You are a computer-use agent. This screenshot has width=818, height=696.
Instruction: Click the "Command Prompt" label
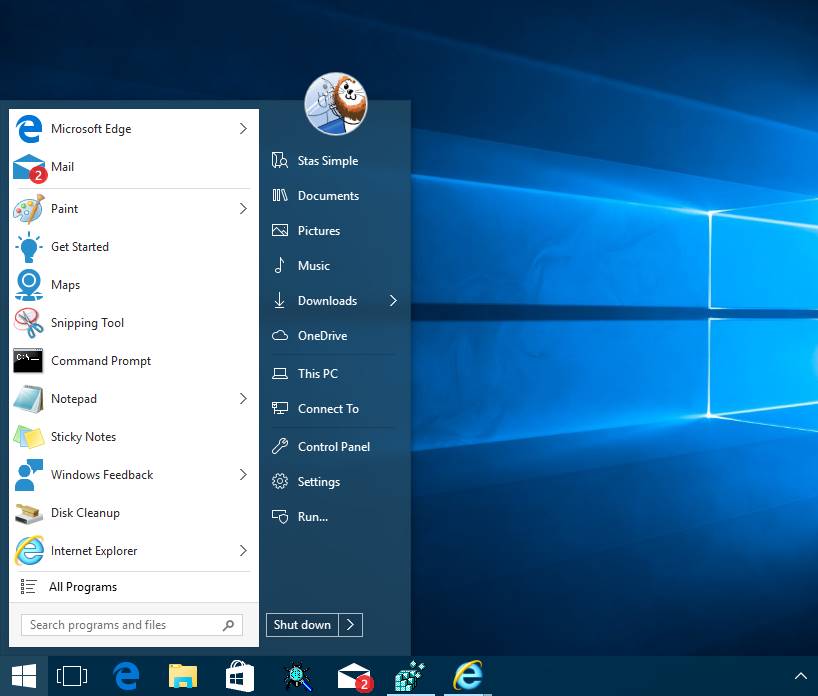tap(101, 361)
